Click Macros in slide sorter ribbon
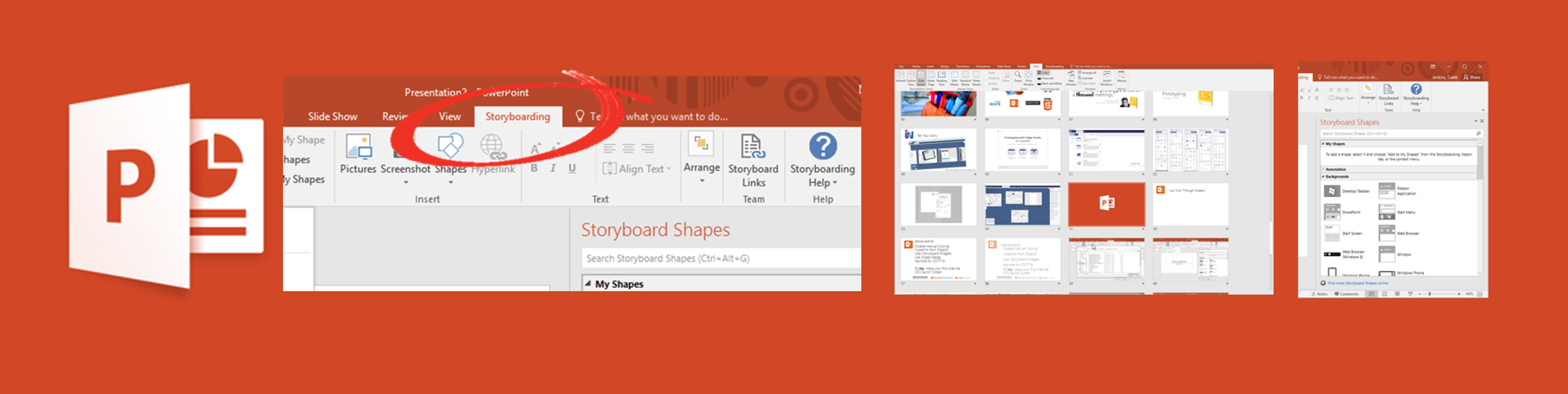 [x=1122, y=77]
